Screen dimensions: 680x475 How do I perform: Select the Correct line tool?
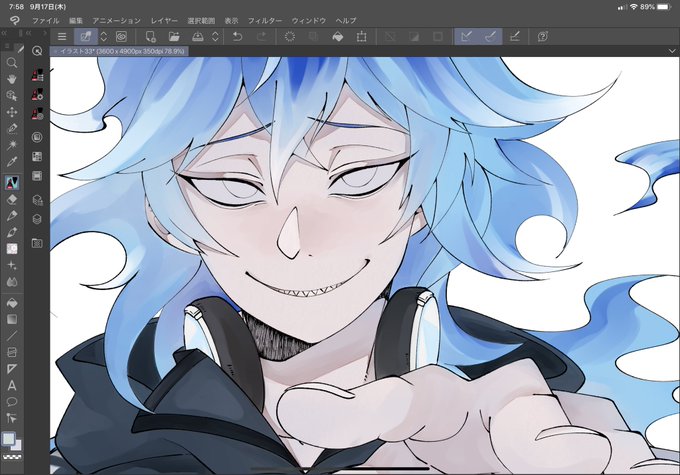point(12,418)
